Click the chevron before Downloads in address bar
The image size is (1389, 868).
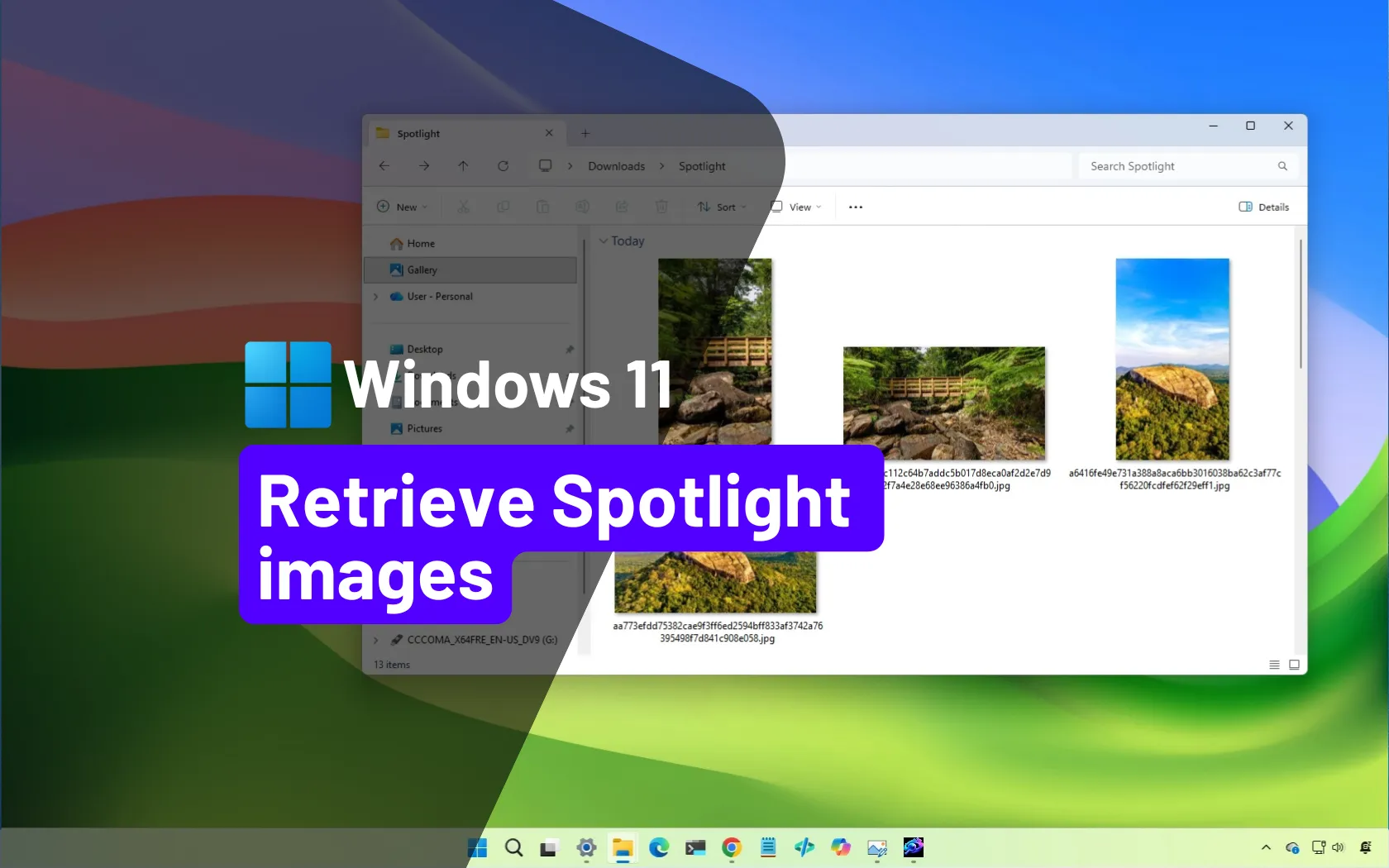point(570,166)
